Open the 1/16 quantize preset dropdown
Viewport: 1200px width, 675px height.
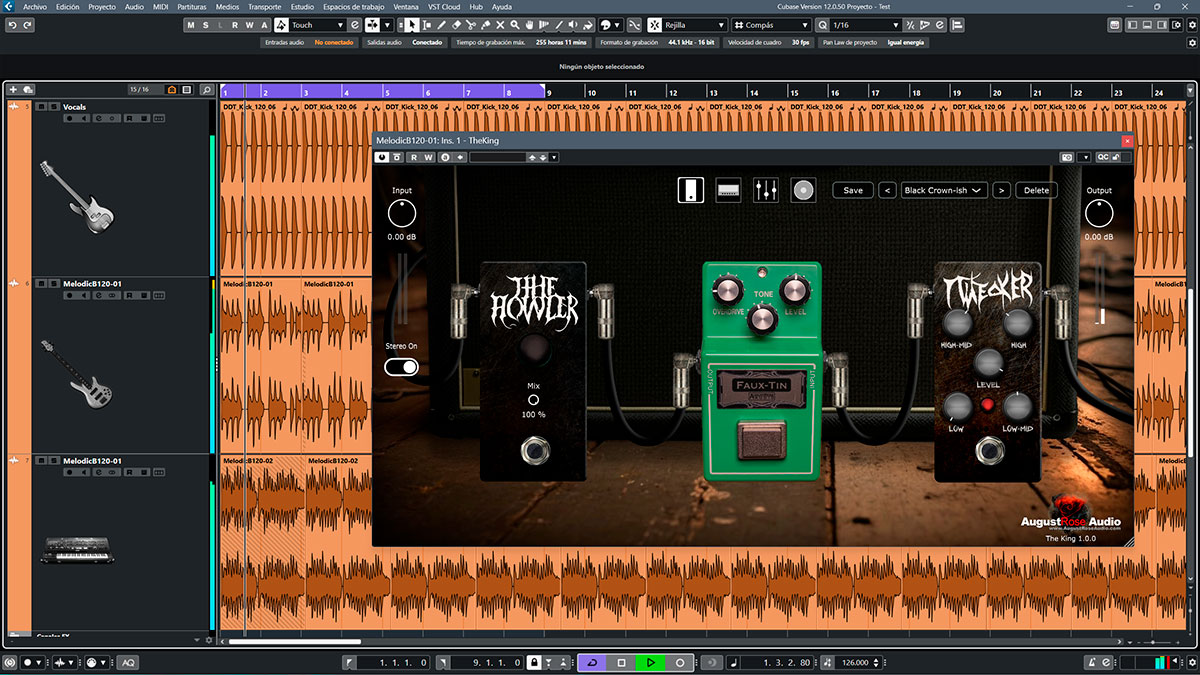click(866, 25)
